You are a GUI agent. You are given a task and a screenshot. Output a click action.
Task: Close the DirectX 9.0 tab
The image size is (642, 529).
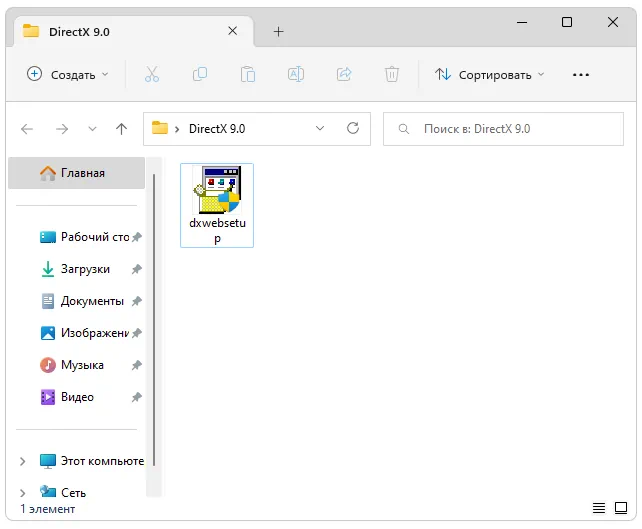[233, 31]
